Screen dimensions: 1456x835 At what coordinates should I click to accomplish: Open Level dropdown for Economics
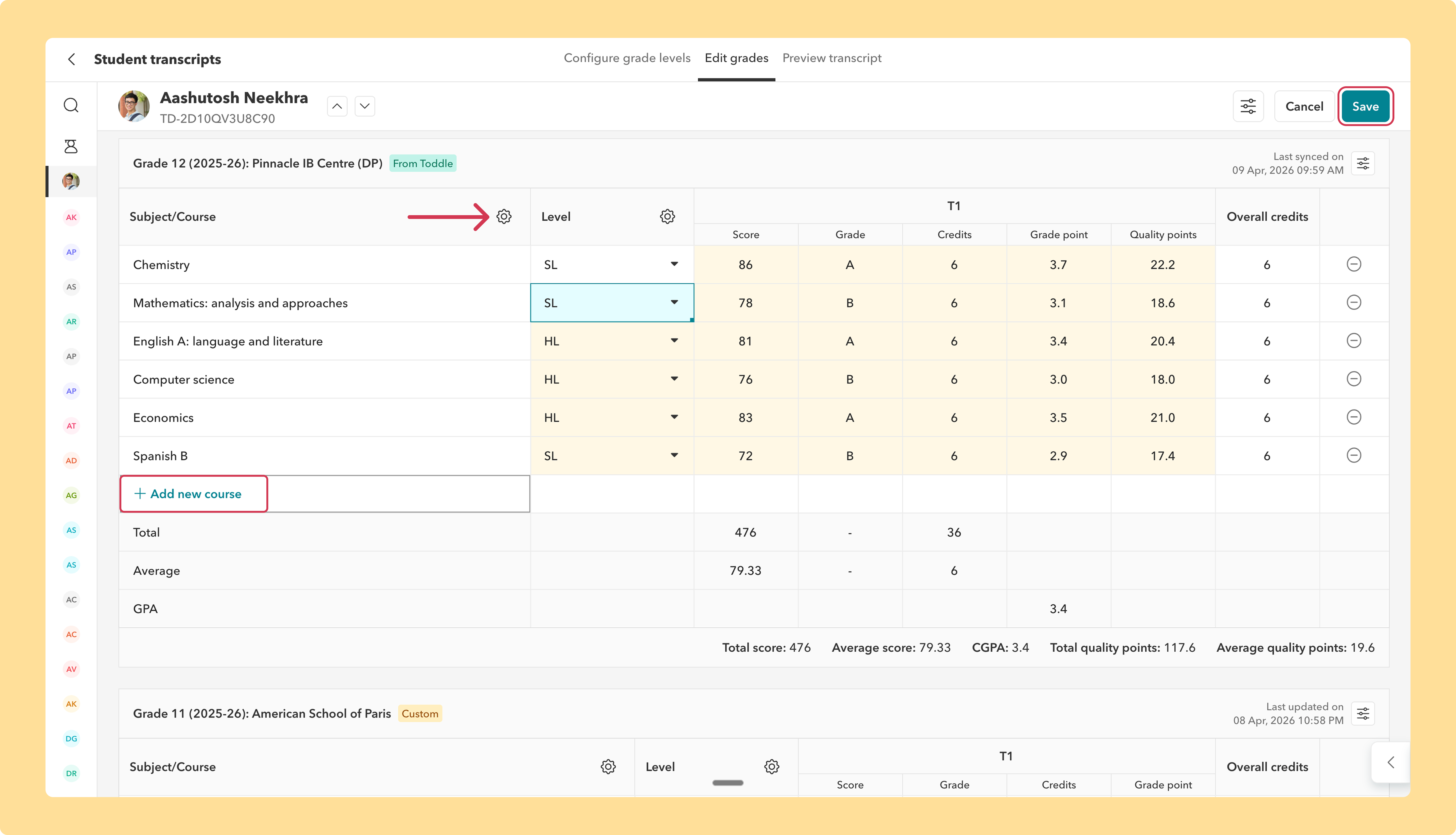(612, 417)
